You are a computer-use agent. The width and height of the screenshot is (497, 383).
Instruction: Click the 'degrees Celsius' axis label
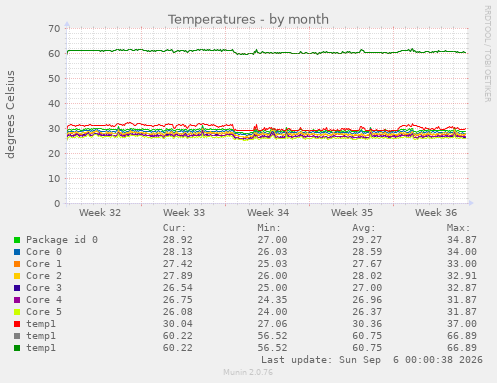click(10, 114)
